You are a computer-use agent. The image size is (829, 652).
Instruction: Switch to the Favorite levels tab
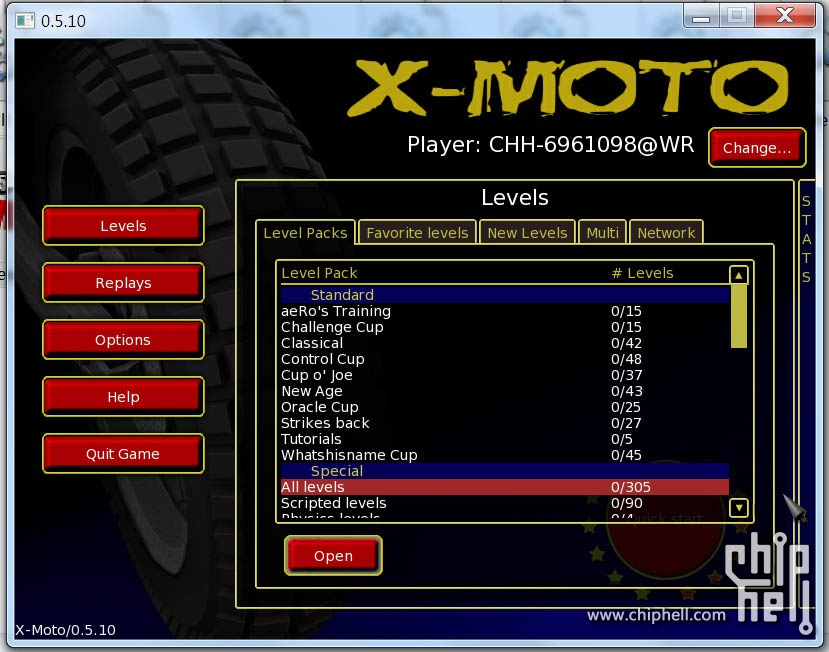coord(417,233)
